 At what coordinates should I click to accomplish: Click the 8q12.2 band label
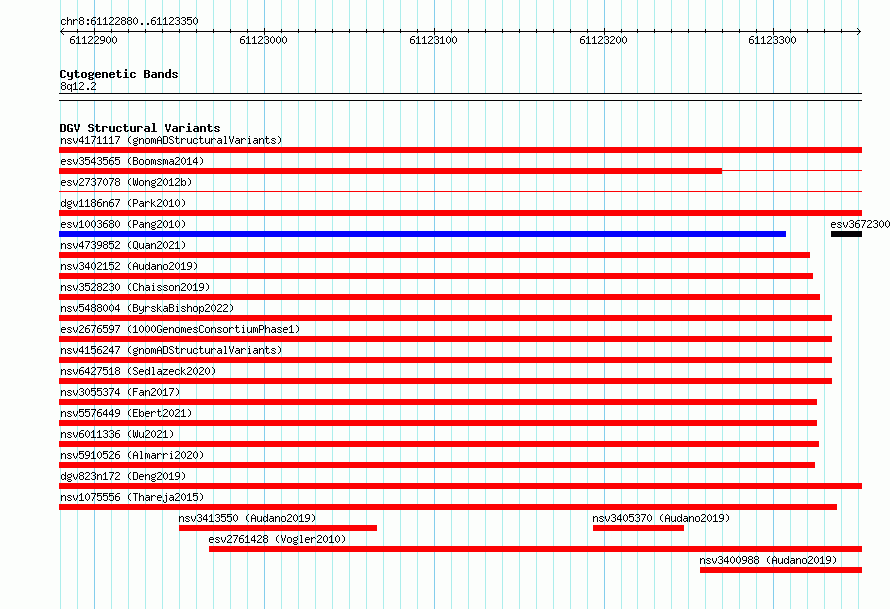coord(78,86)
